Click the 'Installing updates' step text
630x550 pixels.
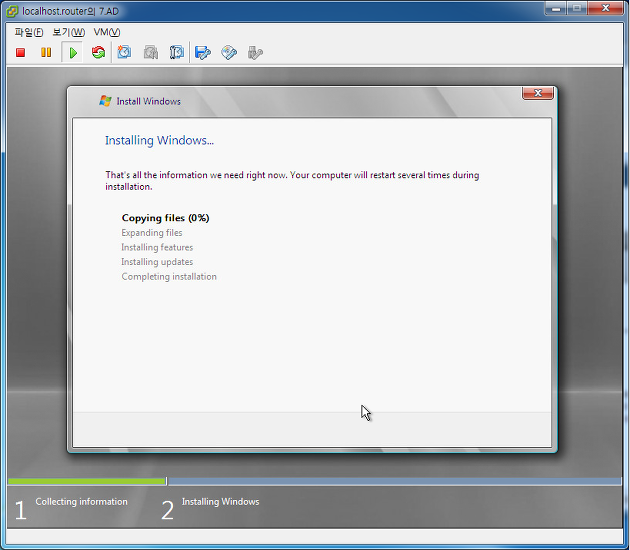[157, 262]
